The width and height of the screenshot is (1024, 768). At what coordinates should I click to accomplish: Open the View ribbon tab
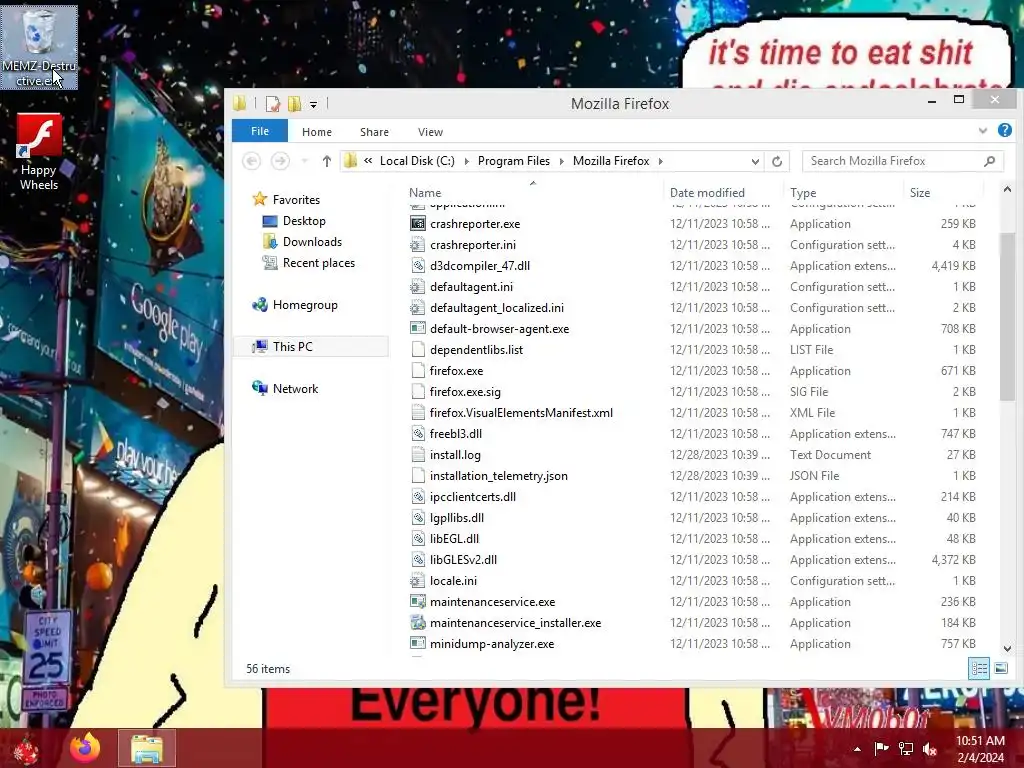(x=430, y=132)
